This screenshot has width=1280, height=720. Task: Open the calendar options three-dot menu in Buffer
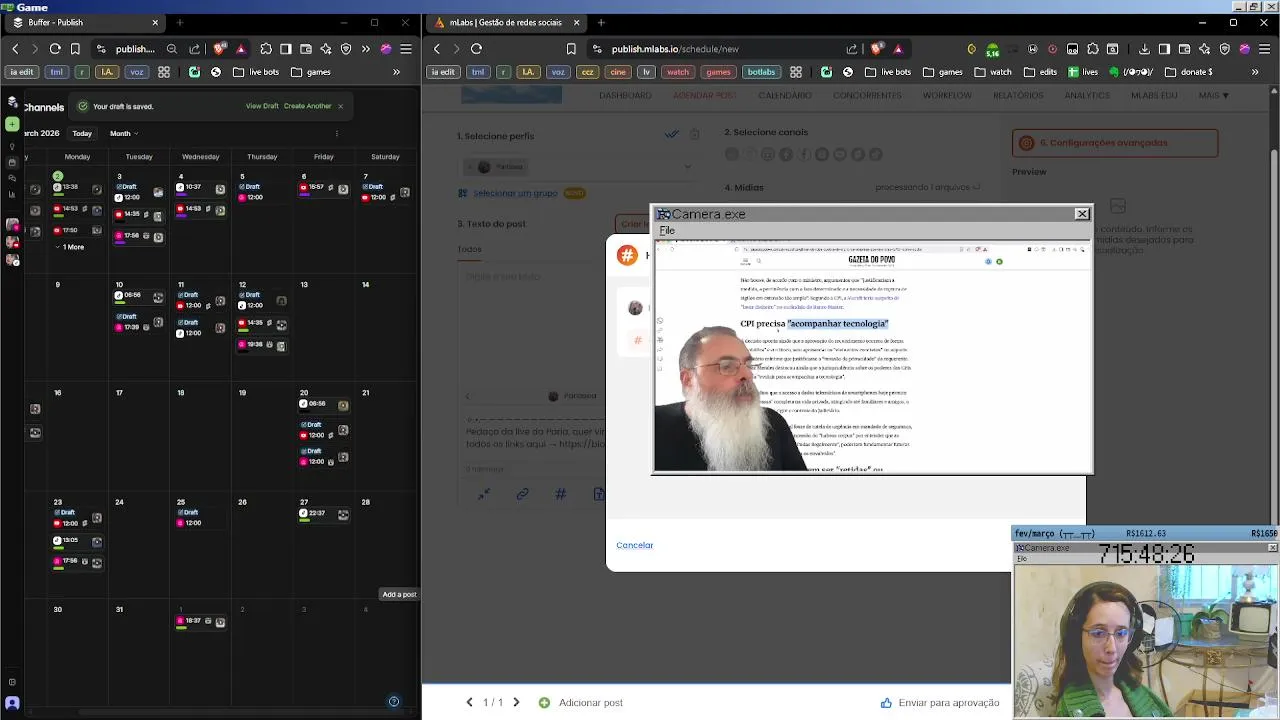(337, 133)
